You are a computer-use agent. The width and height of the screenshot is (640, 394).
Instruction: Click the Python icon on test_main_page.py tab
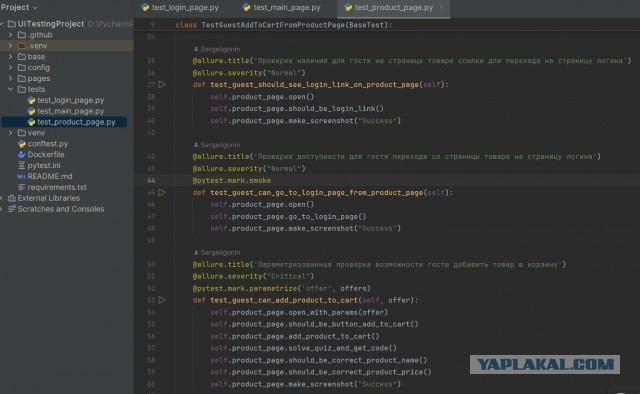[247, 7]
